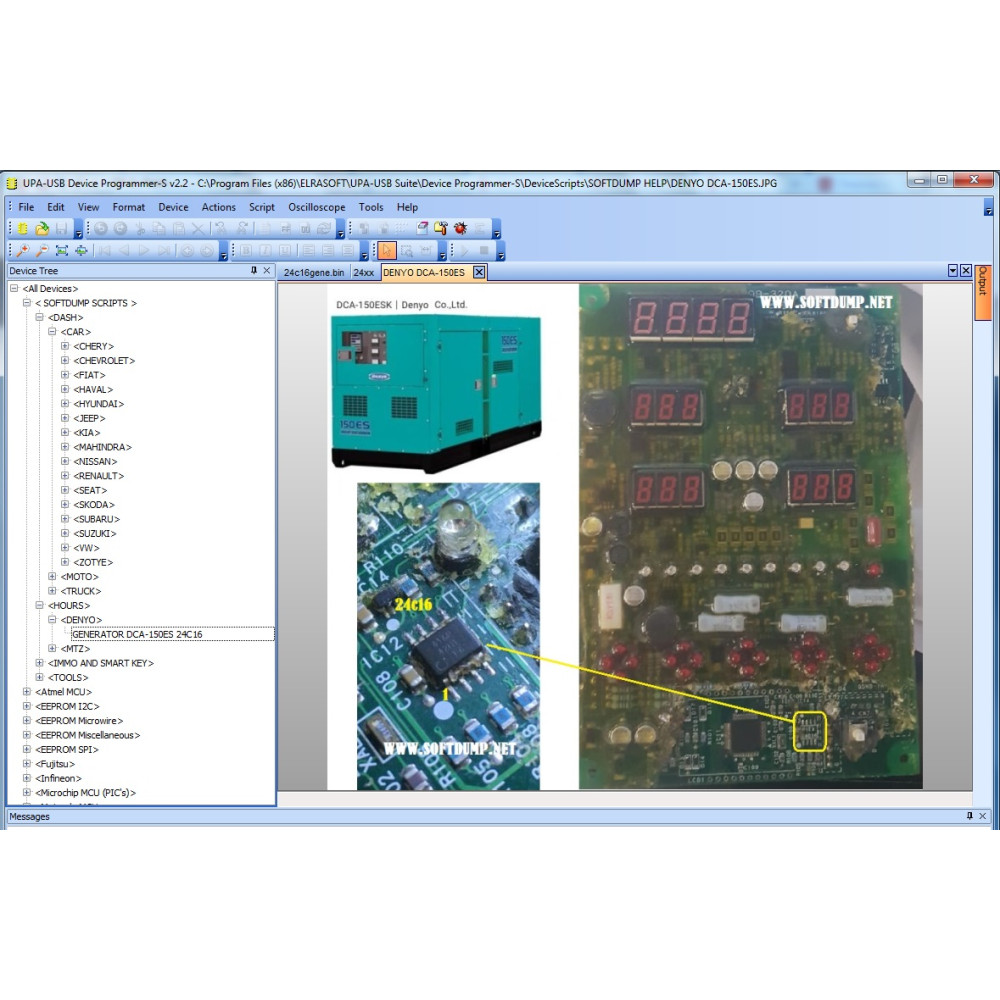Screen dimensions: 1000x1000
Task: Click the center image icon
Action: [x=81, y=251]
